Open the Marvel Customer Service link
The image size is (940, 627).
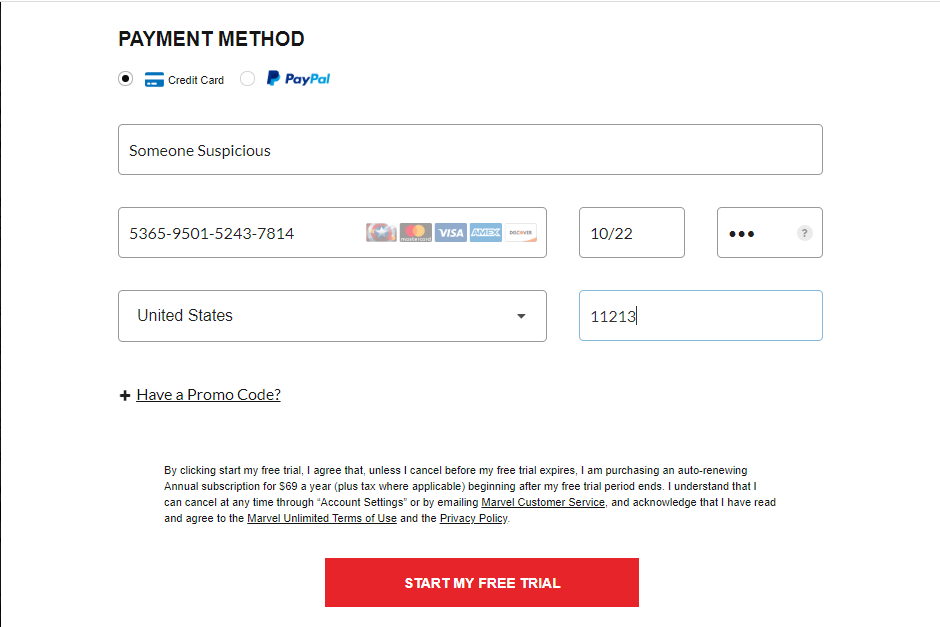(x=543, y=502)
